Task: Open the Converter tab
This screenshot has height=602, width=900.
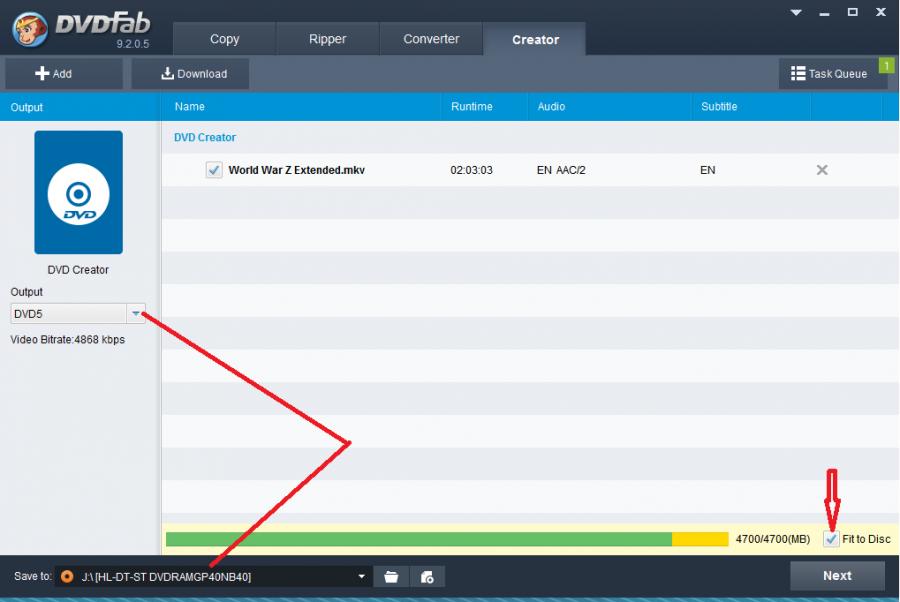Action: (431, 39)
